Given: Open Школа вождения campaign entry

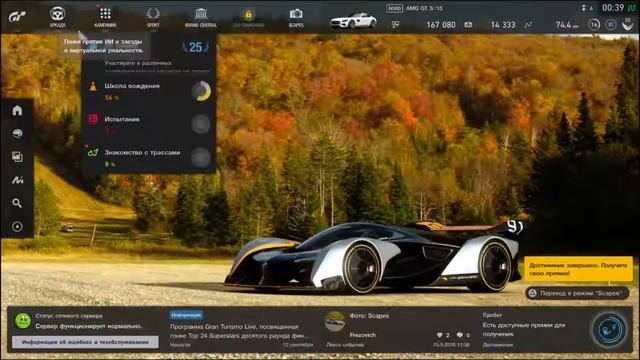Looking at the screenshot, I should pos(149,91).
